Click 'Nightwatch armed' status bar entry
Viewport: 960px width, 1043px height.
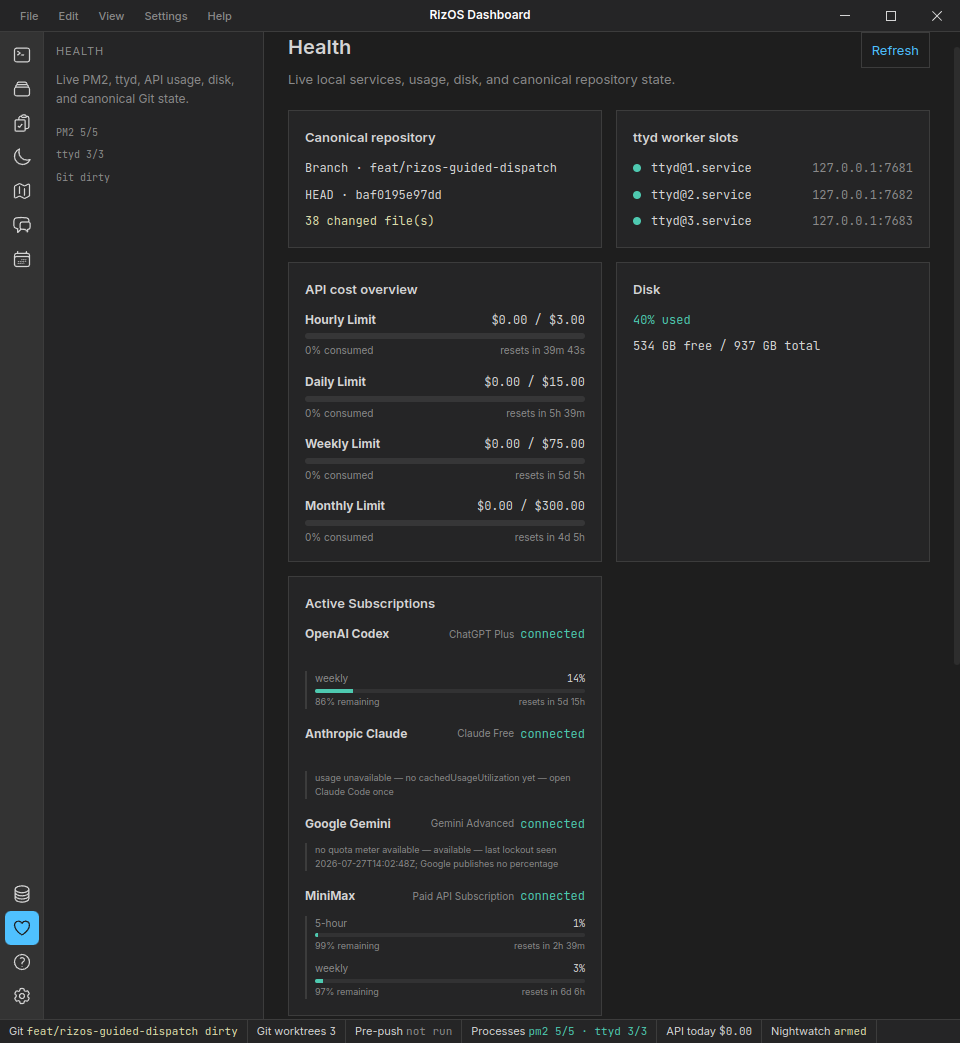[x=818, y=1031]
